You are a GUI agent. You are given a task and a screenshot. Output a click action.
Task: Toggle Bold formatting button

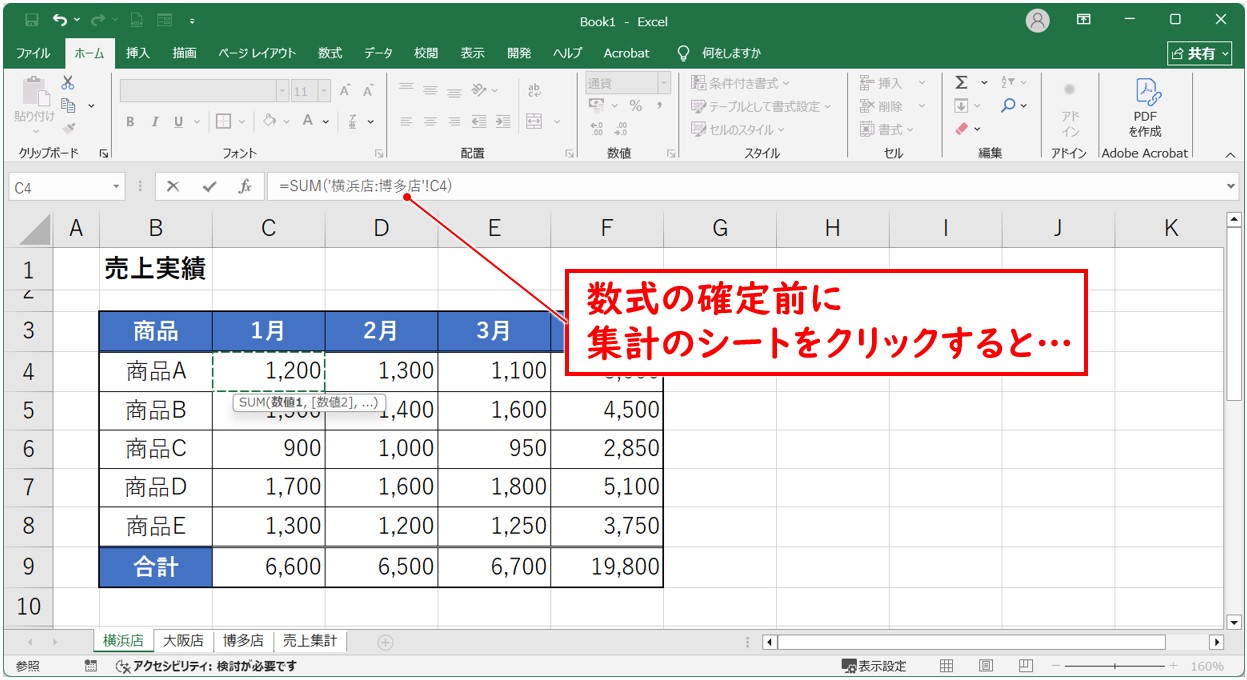[x=130, y=122]
